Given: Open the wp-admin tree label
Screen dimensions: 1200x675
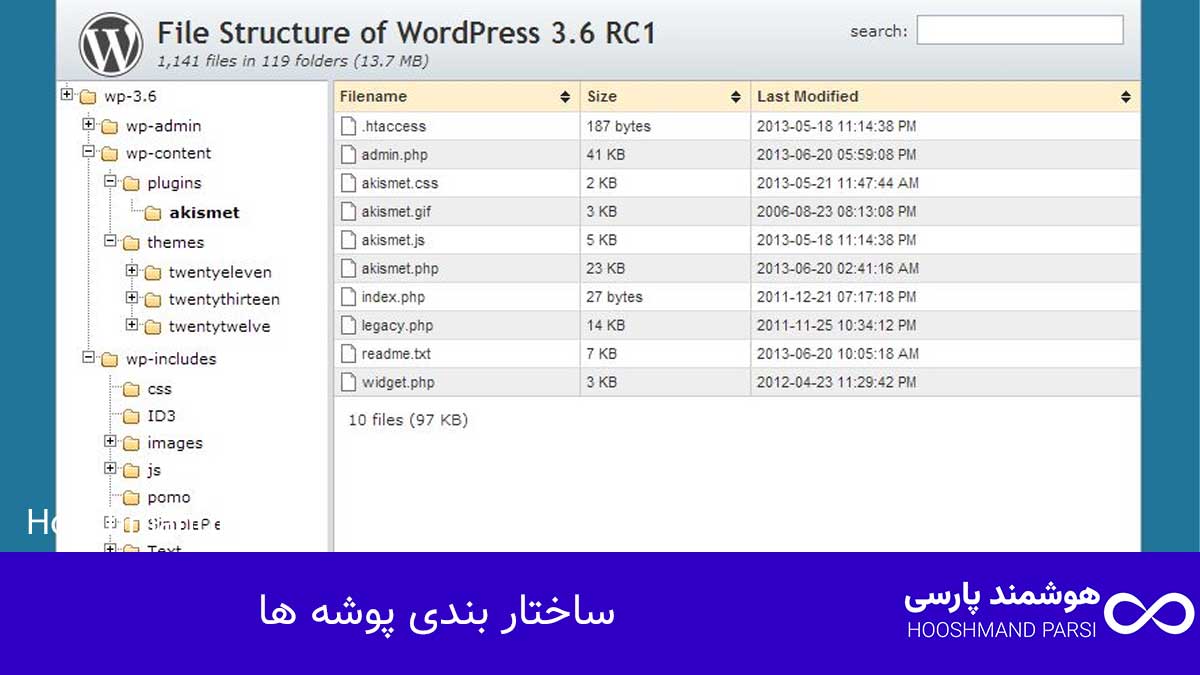Looking at the screenshot, I should tap(163, 126).
